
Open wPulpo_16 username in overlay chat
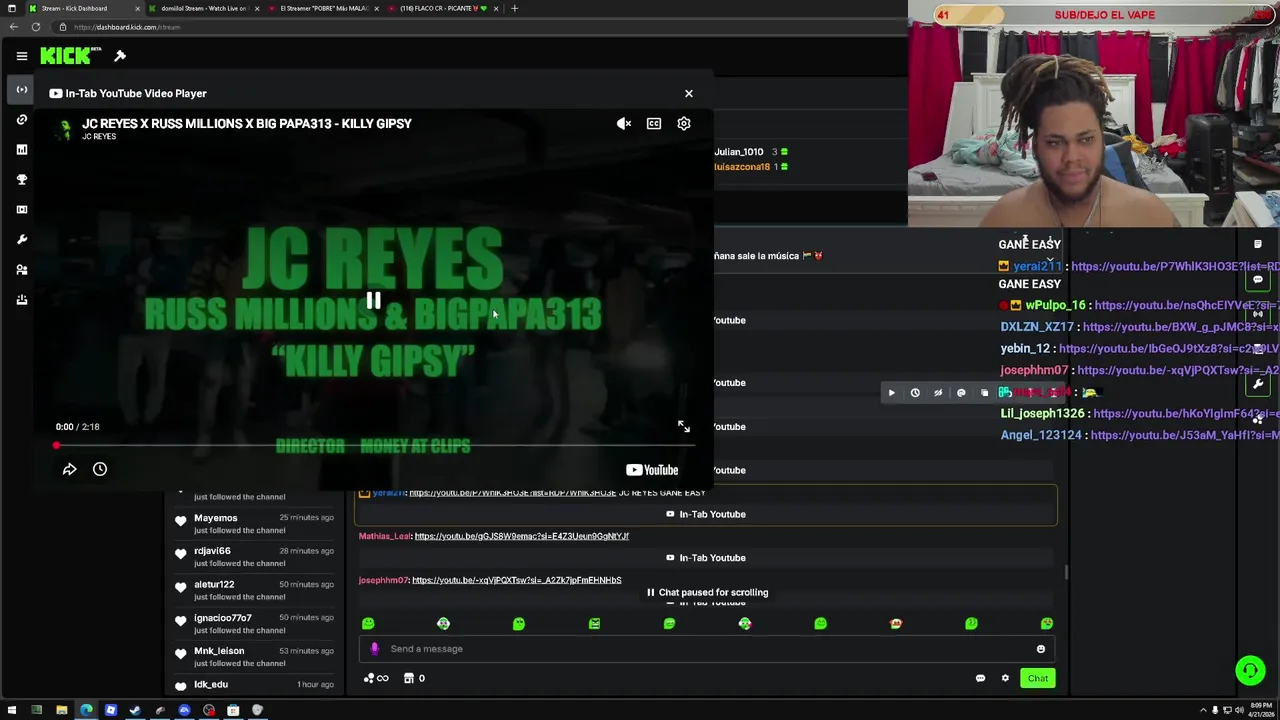click(x=1055, y=305)
